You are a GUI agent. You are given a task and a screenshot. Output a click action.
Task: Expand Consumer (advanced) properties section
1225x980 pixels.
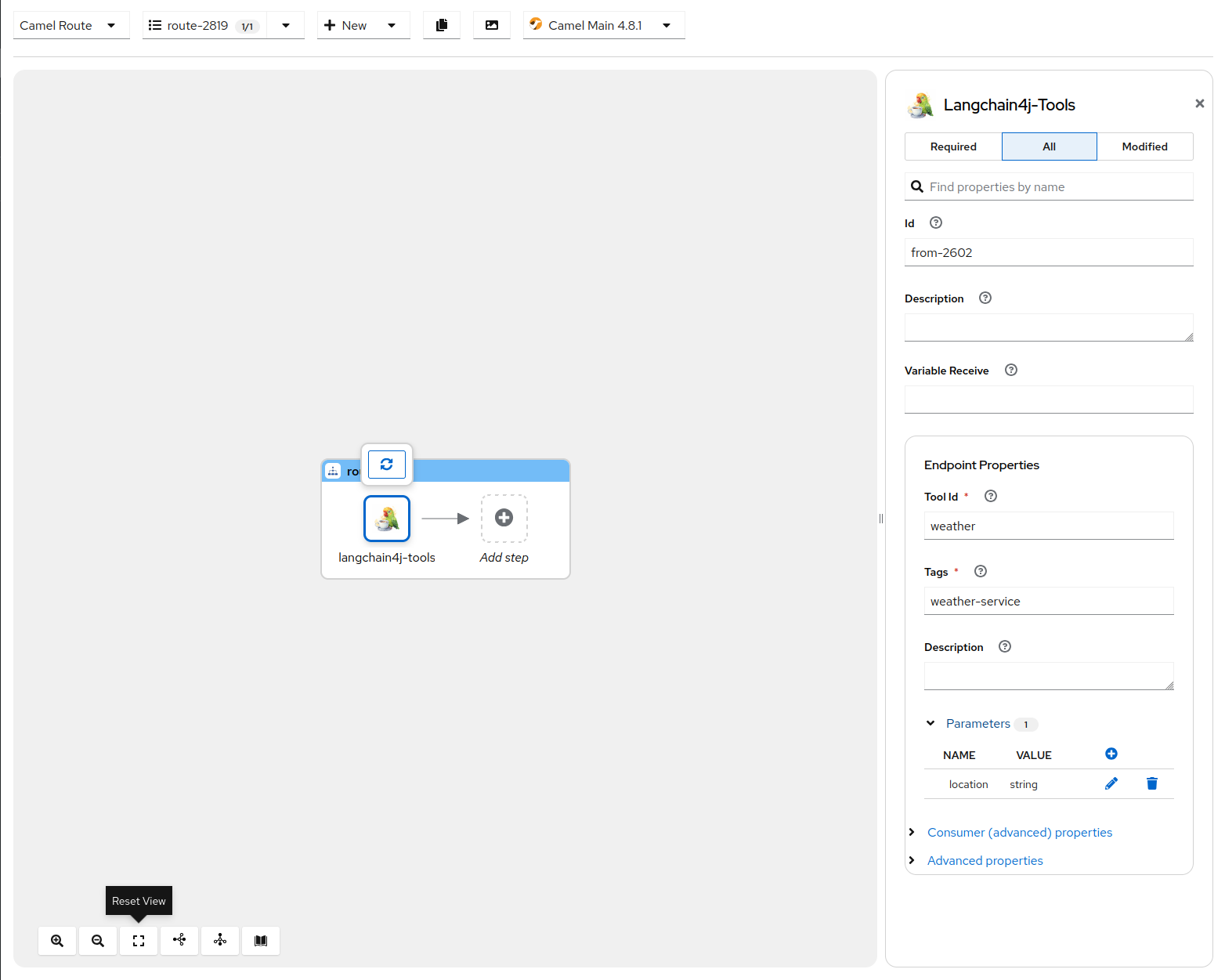pyautogui.click(x=1019, y=832)
